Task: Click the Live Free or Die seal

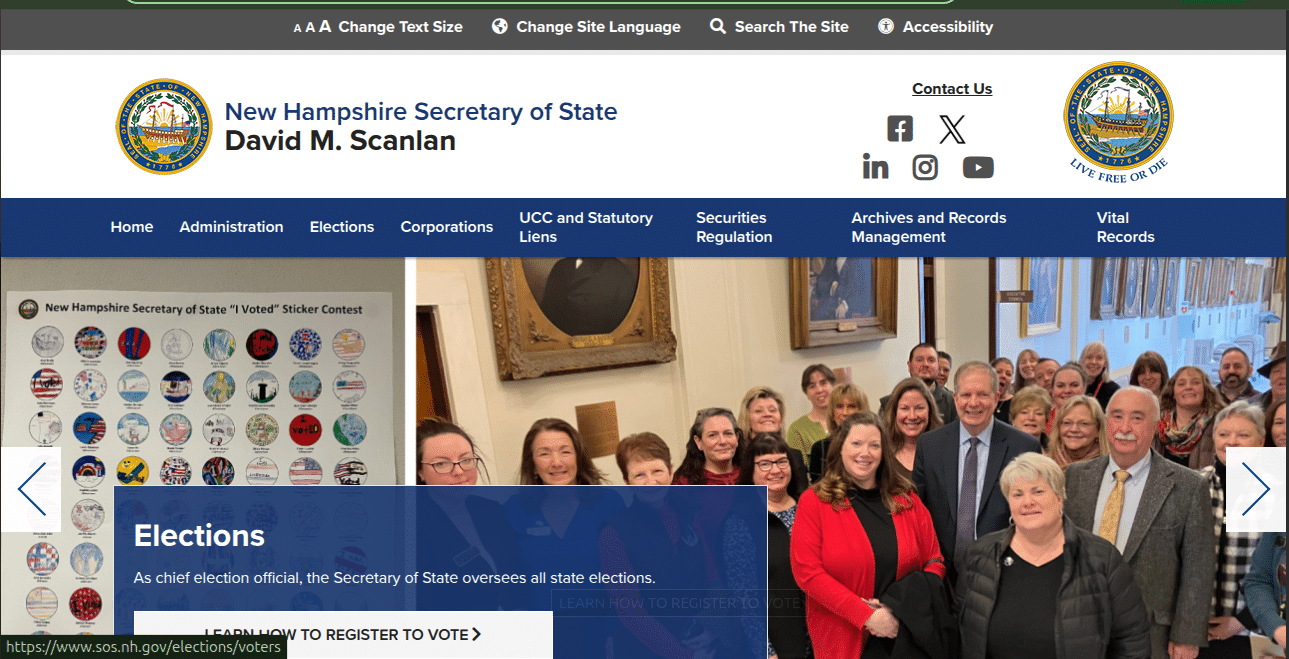Action: point(1118,122)
